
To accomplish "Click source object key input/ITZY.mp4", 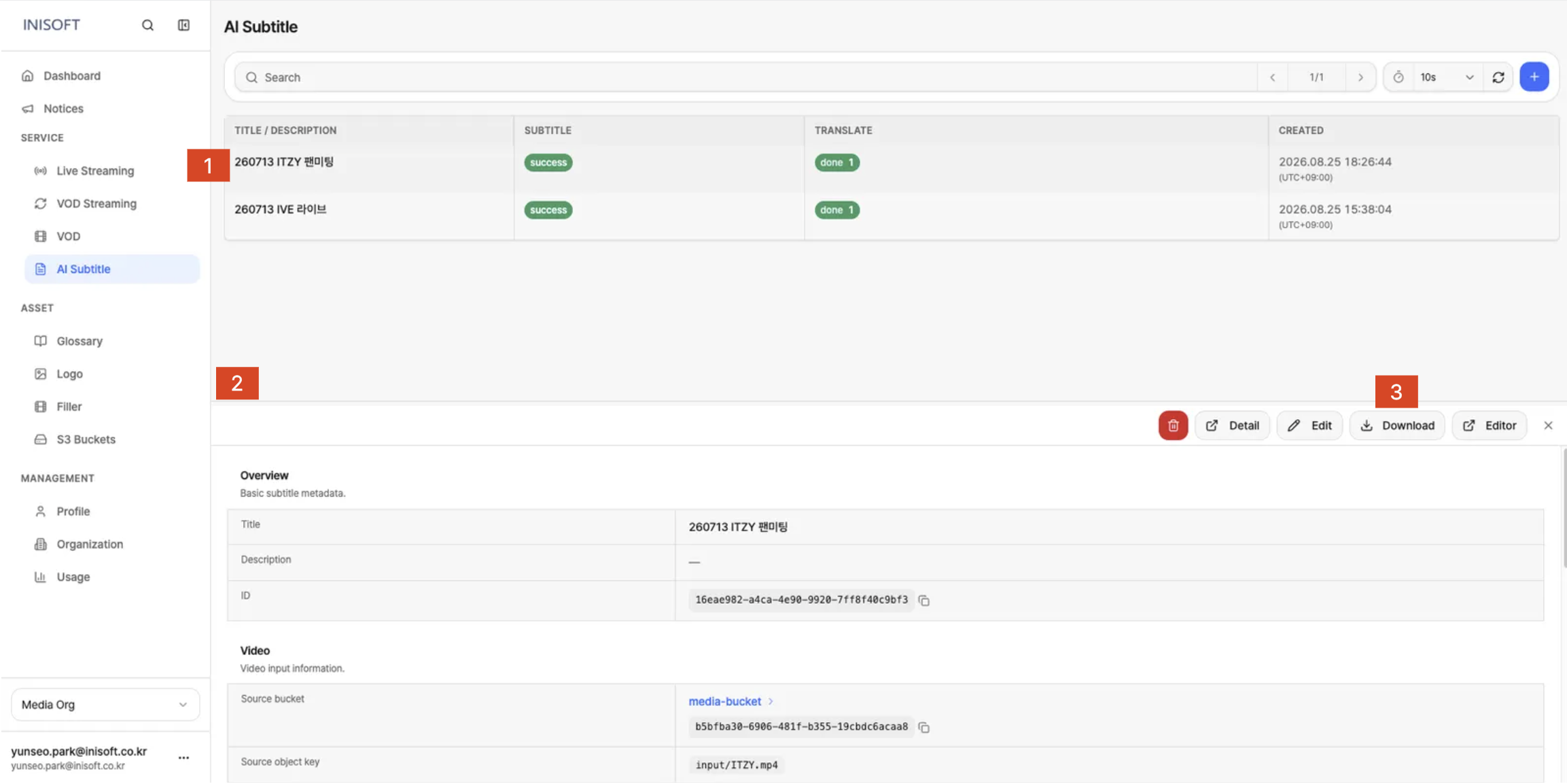I will 736,765.
